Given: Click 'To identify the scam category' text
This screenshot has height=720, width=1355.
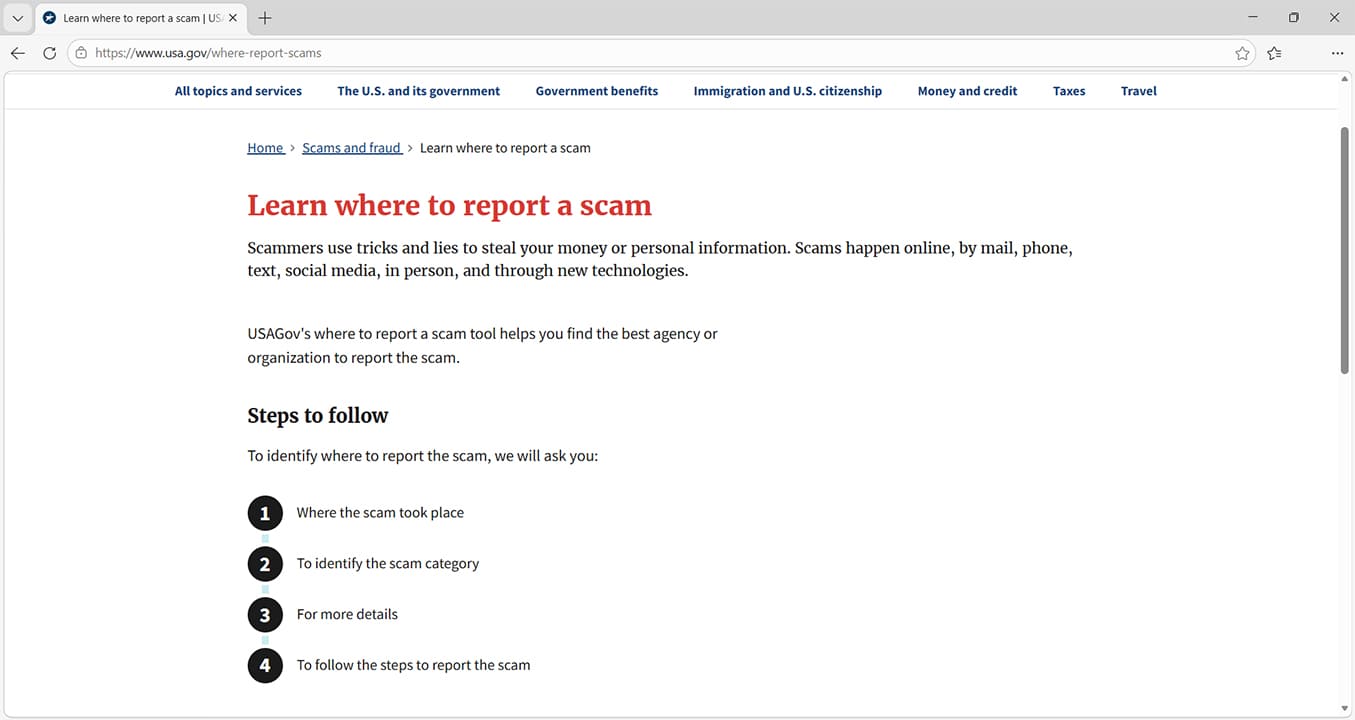Looking at the screenshot, I should pos(388,564).
